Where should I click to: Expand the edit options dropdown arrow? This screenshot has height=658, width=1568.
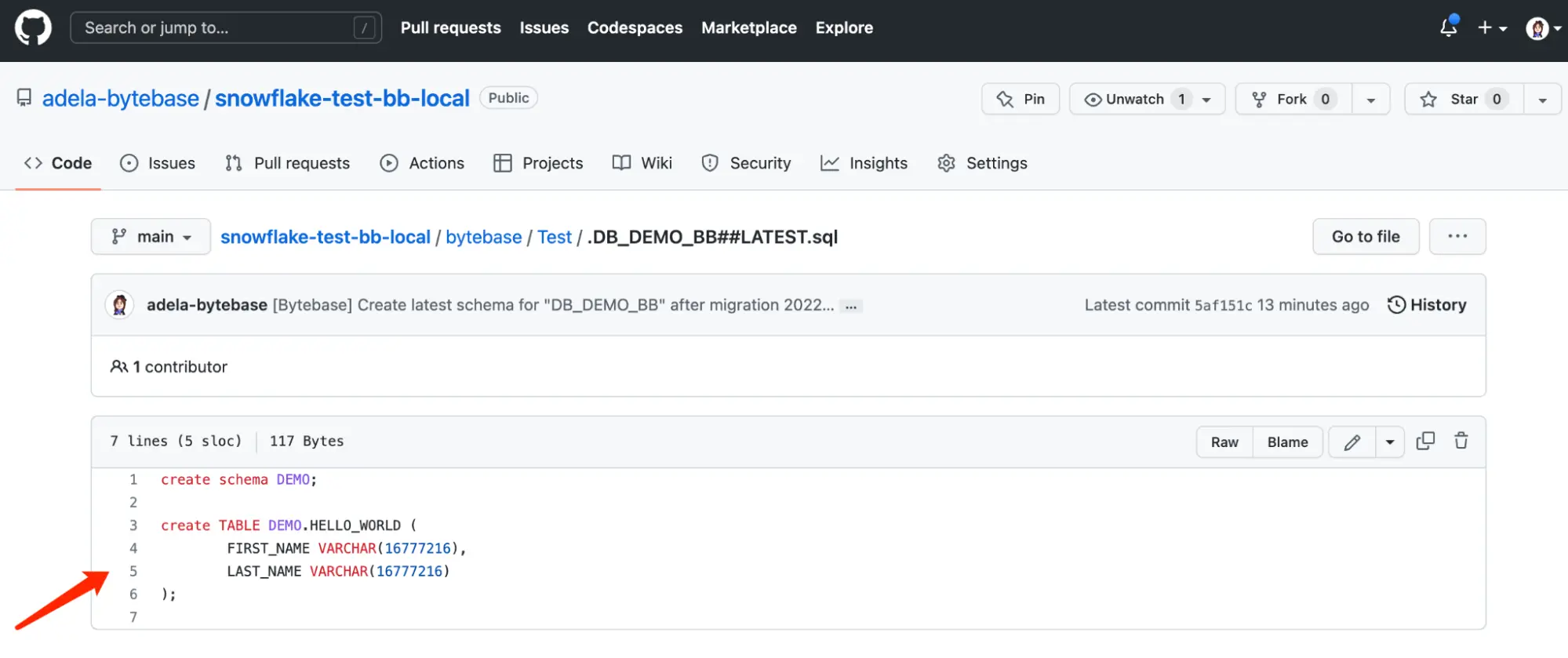point(1389,442)
